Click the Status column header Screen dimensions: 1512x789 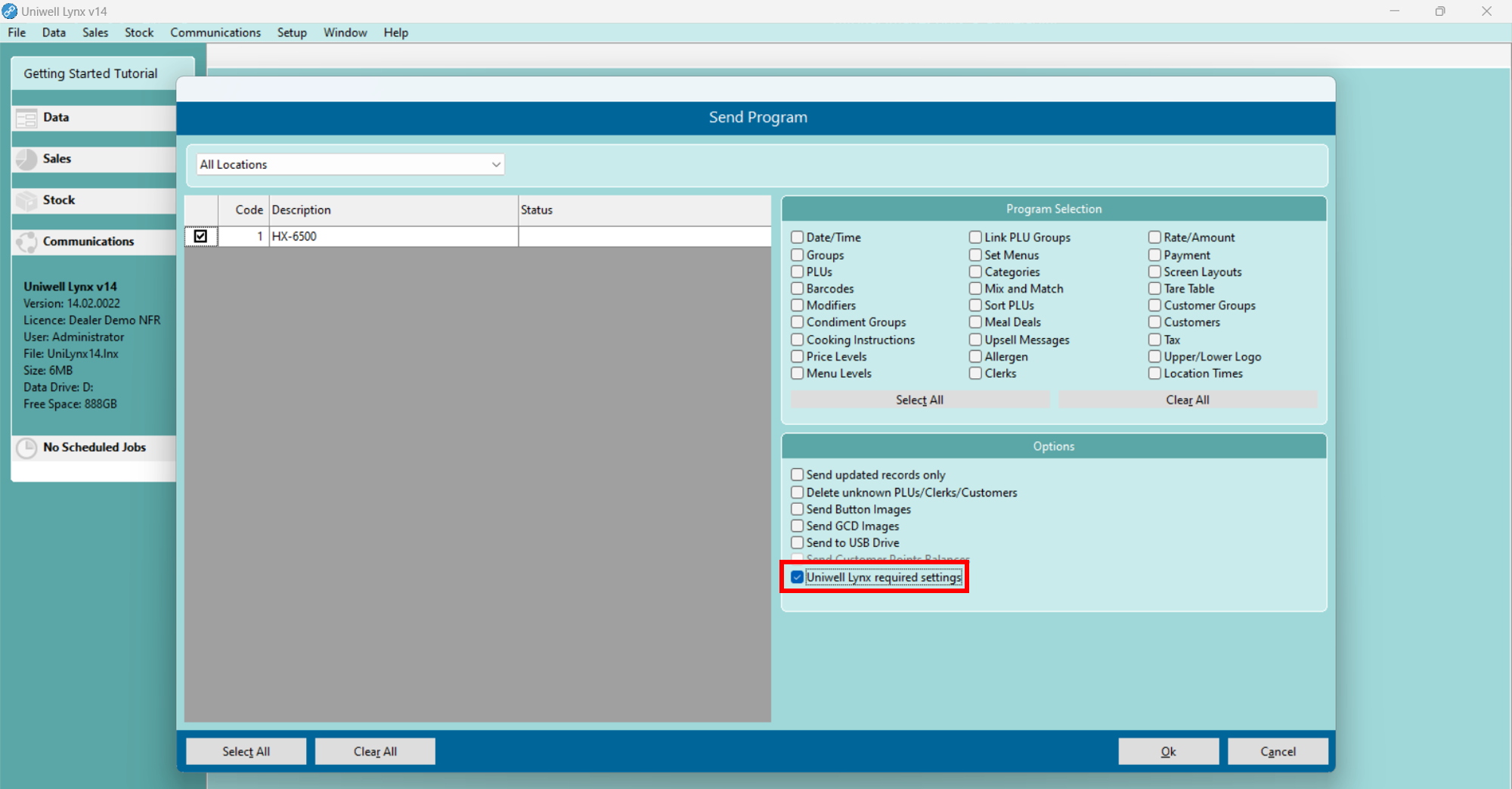[644, 210]
